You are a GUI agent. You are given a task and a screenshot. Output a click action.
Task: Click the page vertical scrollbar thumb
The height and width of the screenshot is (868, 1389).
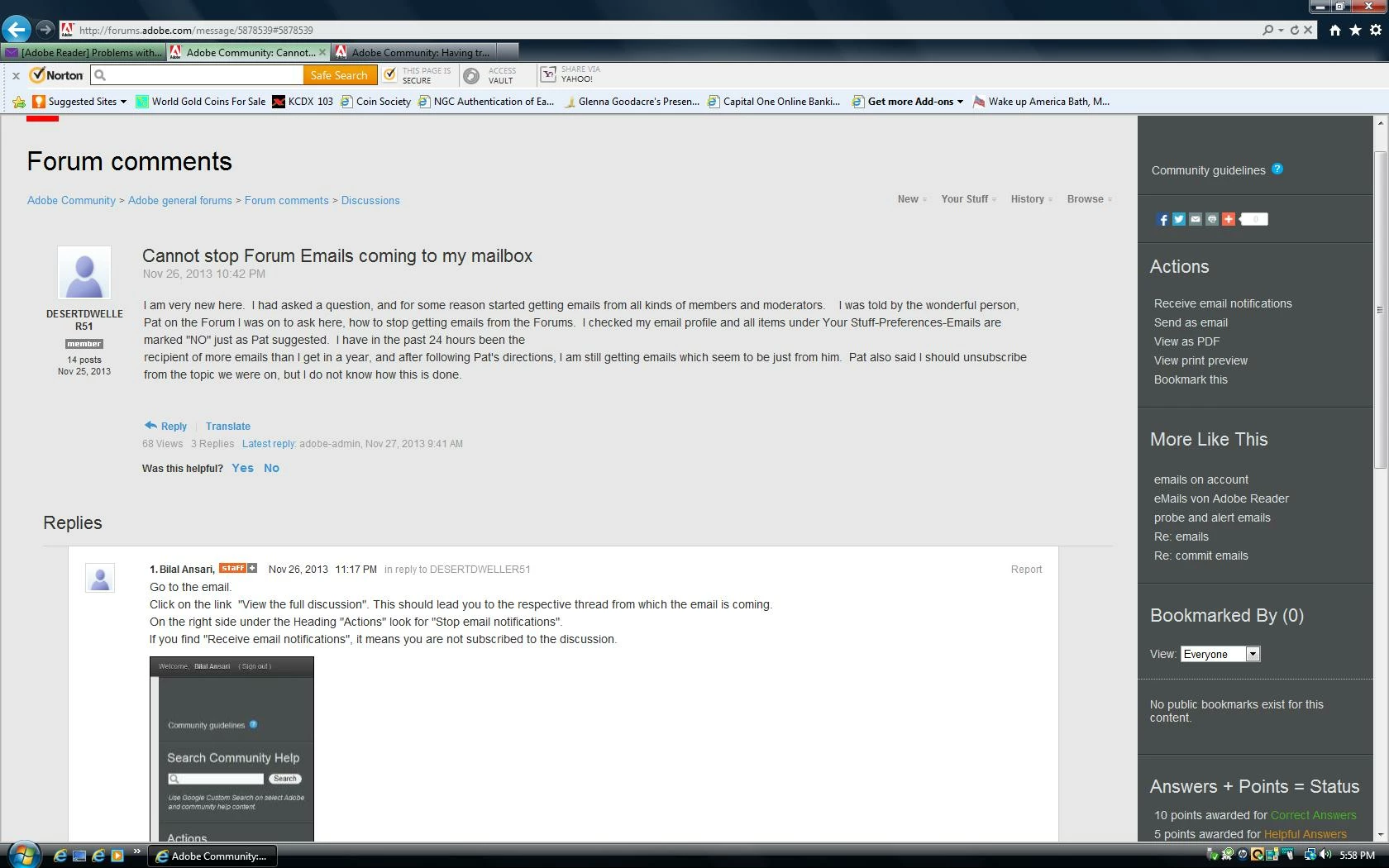pyautogui.click(x=1380, y=309)
